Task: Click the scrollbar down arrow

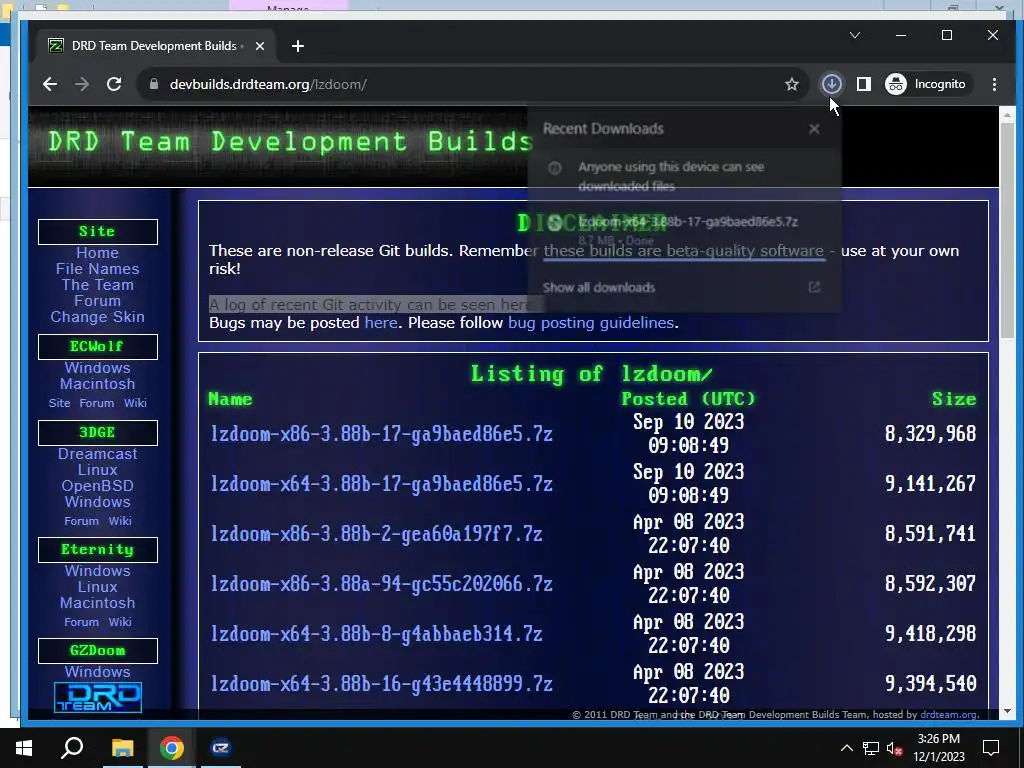Action: (x=1007, y=711)
